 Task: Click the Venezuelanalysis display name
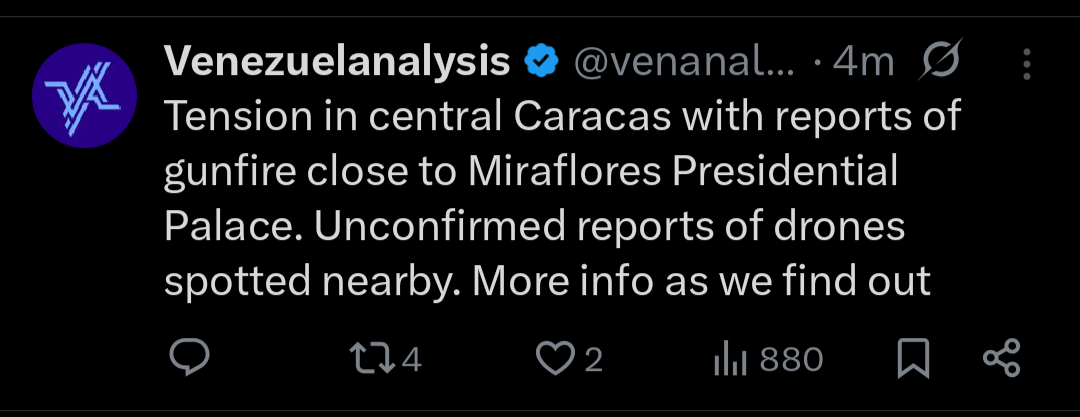[337, 63]
